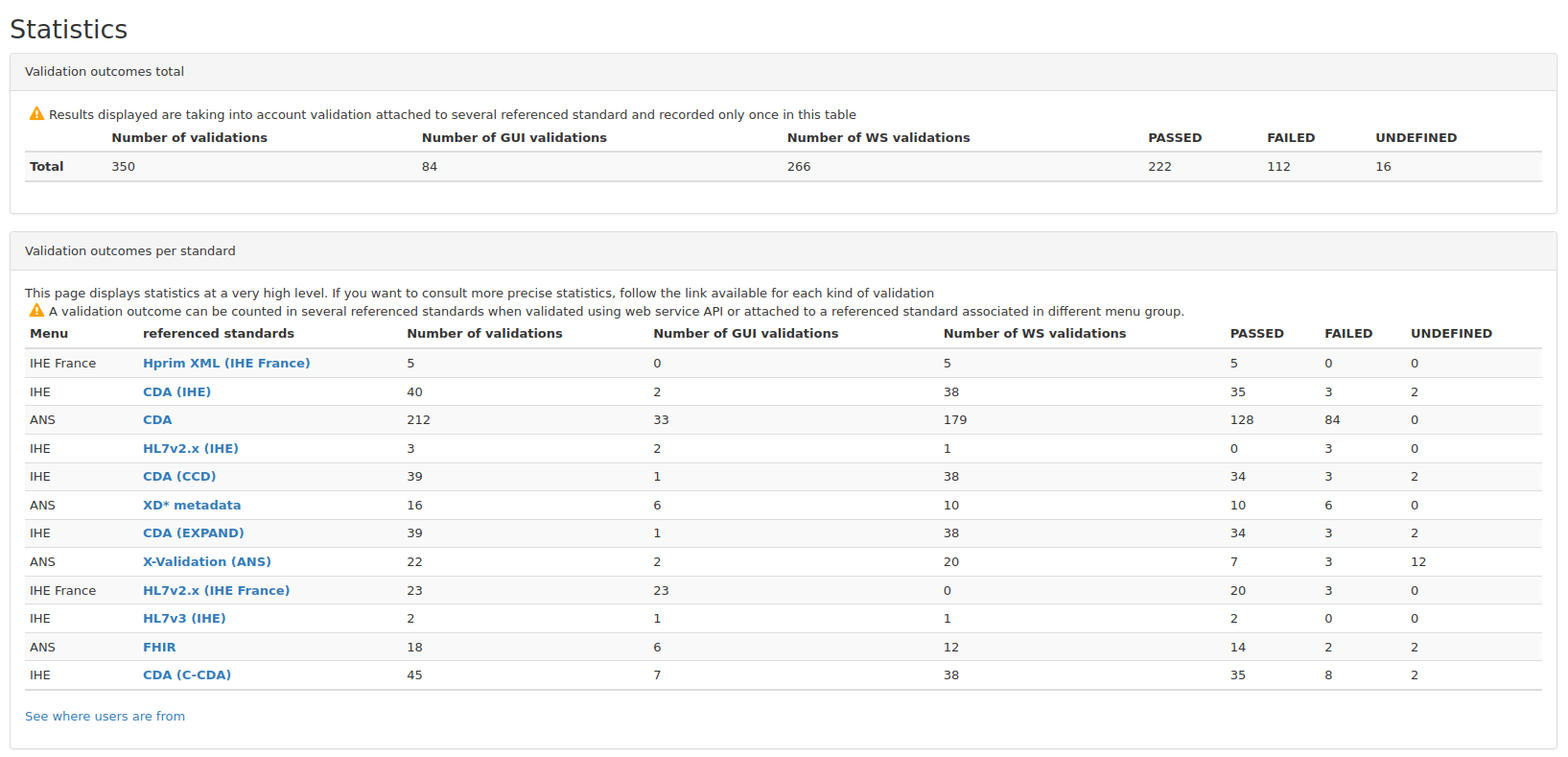The height and width of the screenshot is (757, 1568).
Task: Open the FHIR statistics link
Action: pos(159,648)
